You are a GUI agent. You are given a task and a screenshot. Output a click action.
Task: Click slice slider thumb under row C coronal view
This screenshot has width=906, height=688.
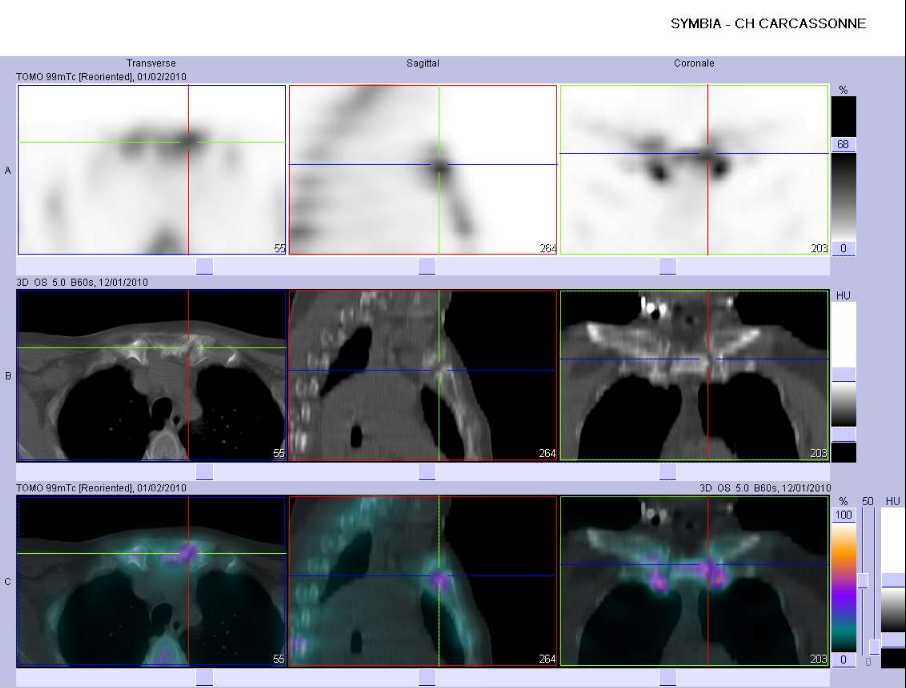point(667,678)
